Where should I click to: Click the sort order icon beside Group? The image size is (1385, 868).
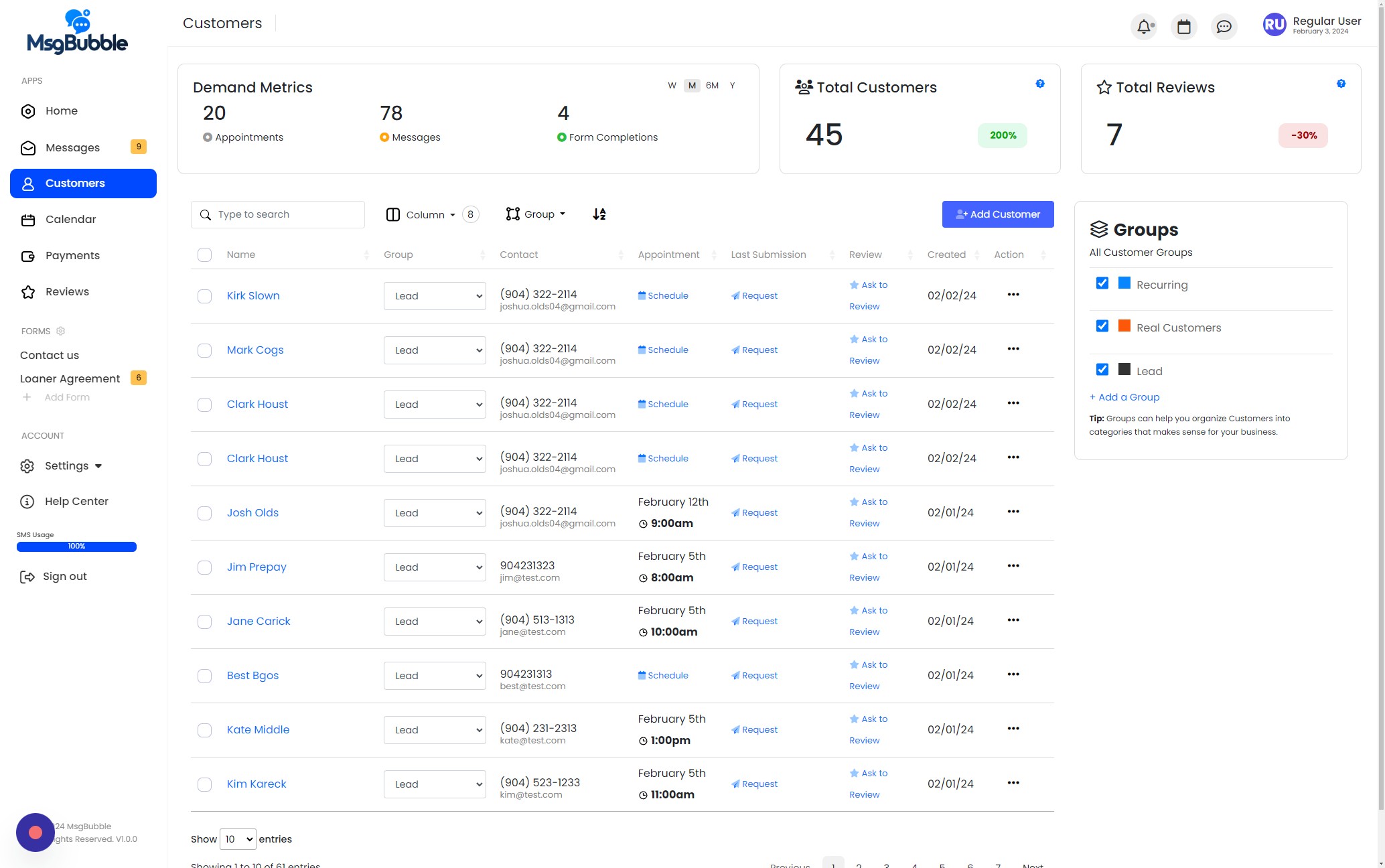click(x=599, y=214)
